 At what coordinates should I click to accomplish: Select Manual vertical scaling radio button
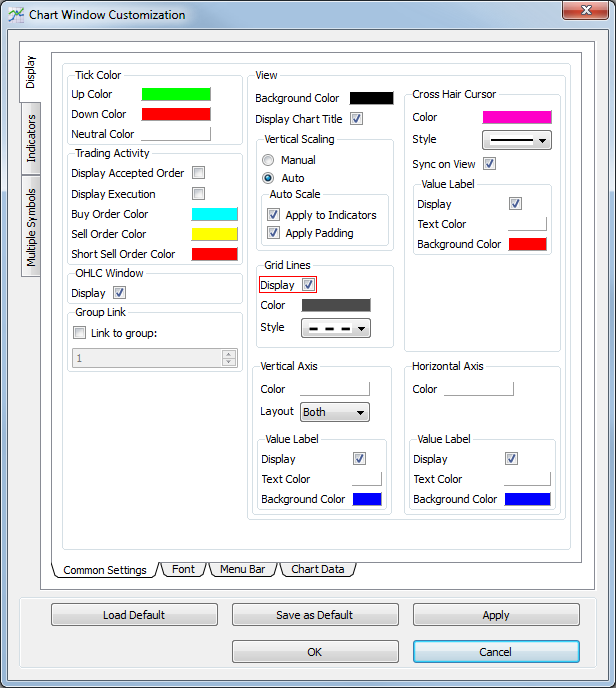pyautogui.click(x=268, y=160)
